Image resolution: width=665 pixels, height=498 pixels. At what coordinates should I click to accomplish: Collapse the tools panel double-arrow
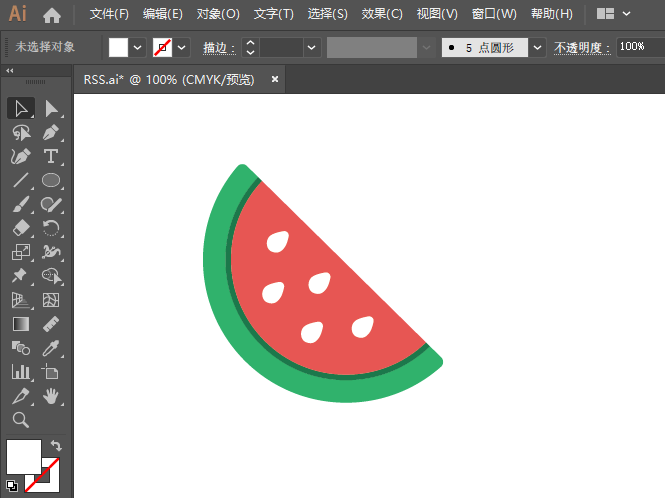pyautogui.click(x=10, y=71)
